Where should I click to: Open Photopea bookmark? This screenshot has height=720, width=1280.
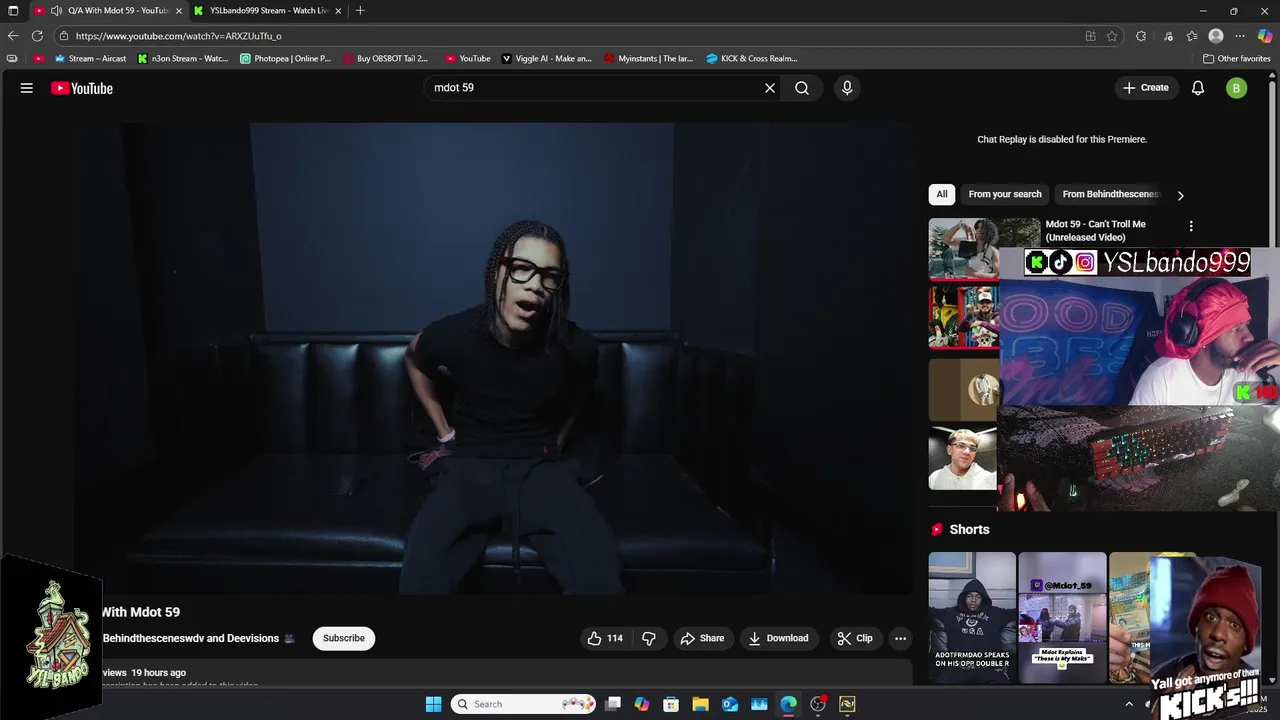tap(285, 59)
